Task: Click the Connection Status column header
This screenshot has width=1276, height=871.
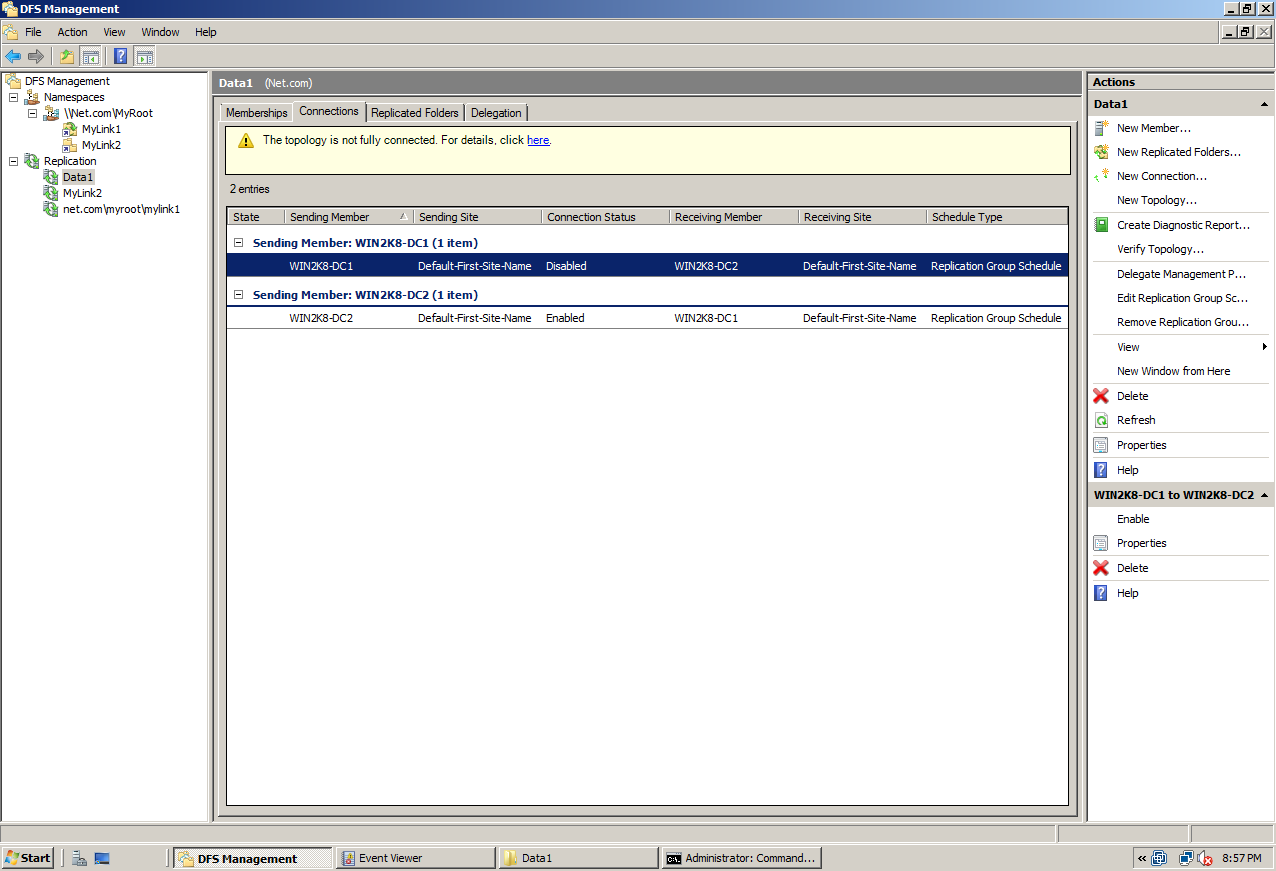Action: (x=606, y=217)
